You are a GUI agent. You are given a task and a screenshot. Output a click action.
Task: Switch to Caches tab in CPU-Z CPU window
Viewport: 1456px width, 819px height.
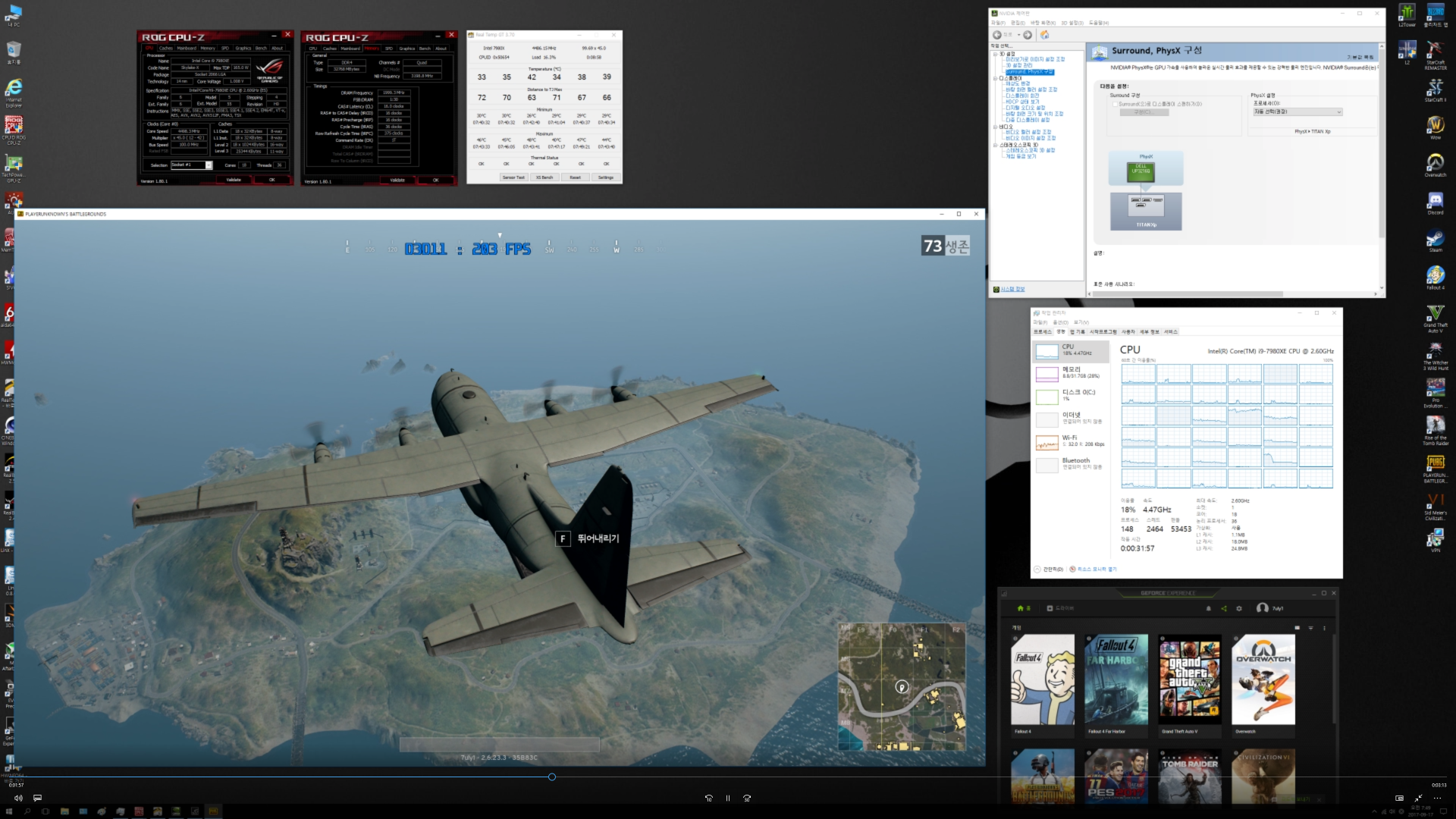point(166,48)
